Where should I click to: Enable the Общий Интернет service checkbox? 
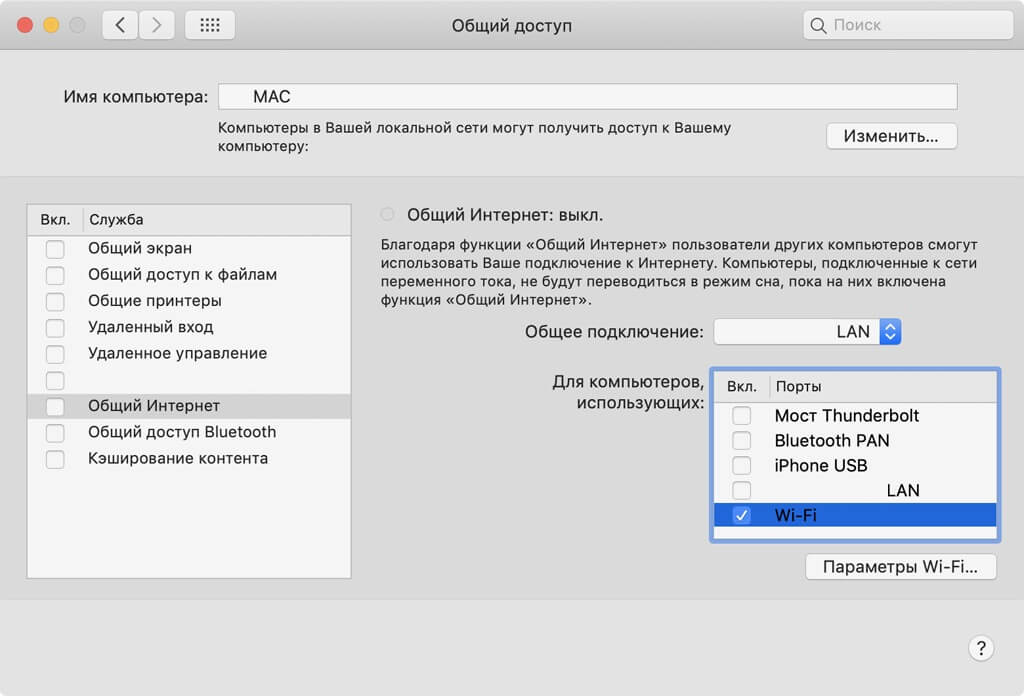[55, 406]
